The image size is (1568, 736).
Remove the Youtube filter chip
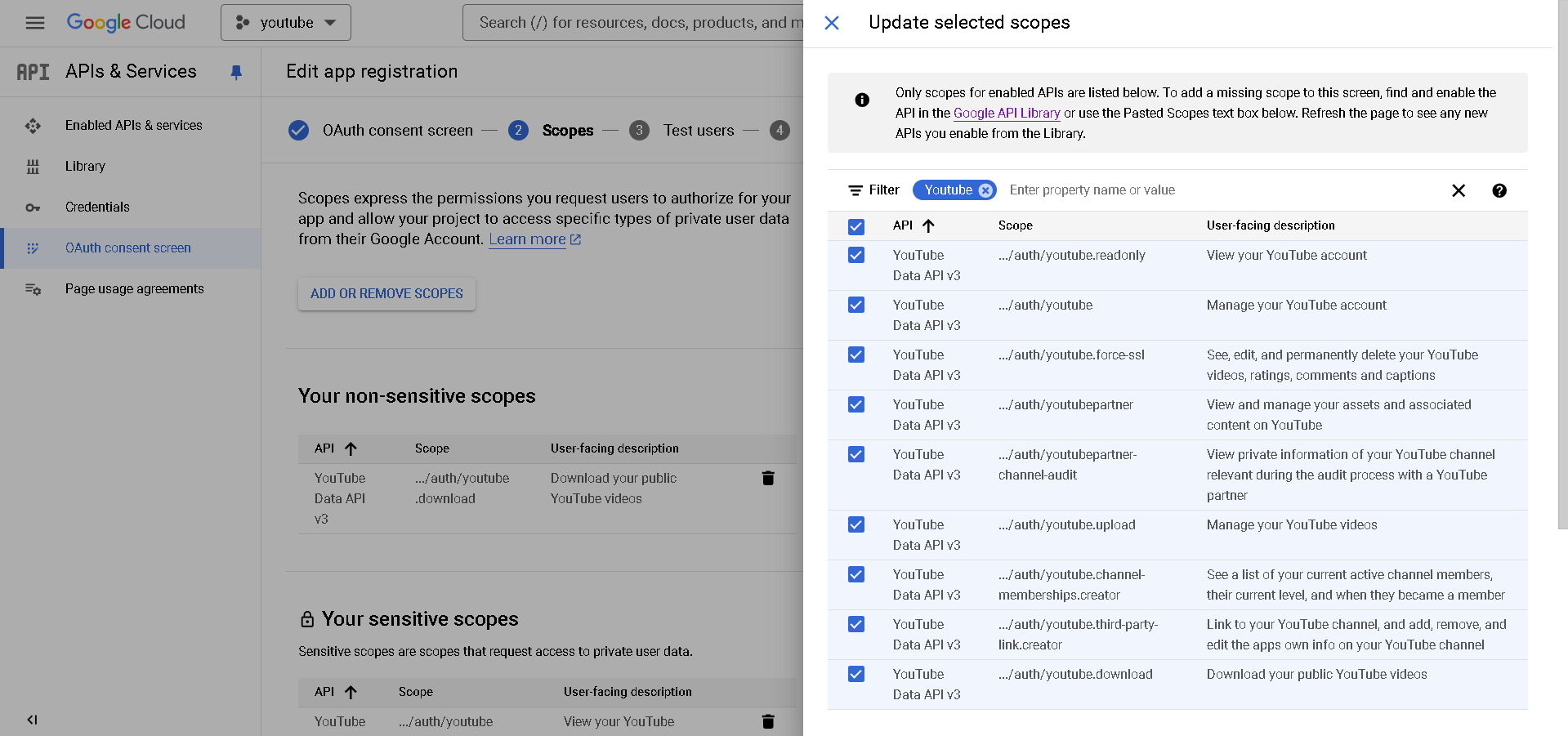[985, 190]
